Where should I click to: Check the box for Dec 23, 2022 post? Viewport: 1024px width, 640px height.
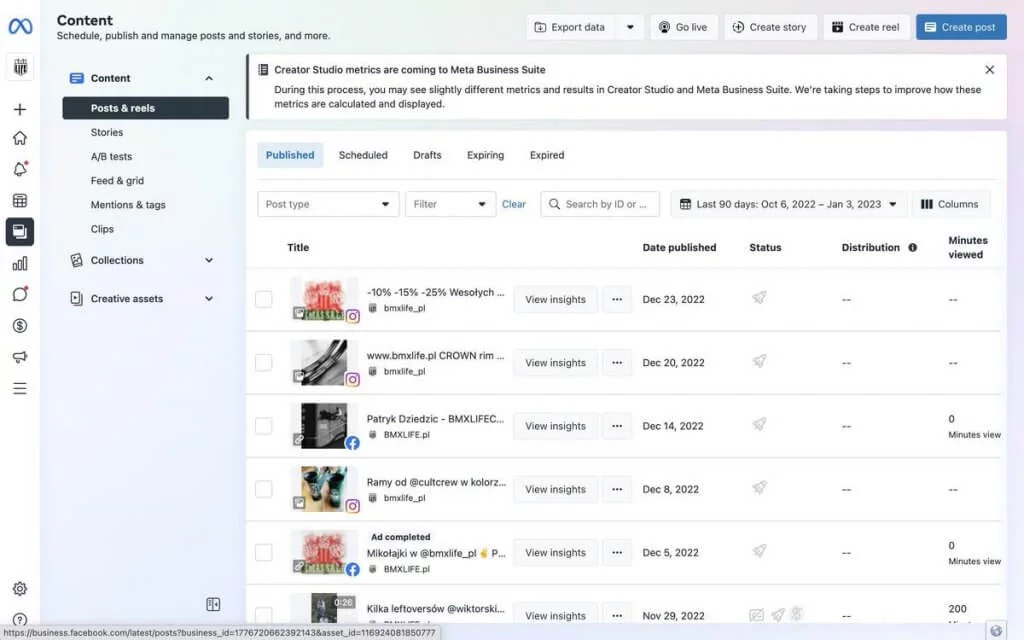click(263, 299)
